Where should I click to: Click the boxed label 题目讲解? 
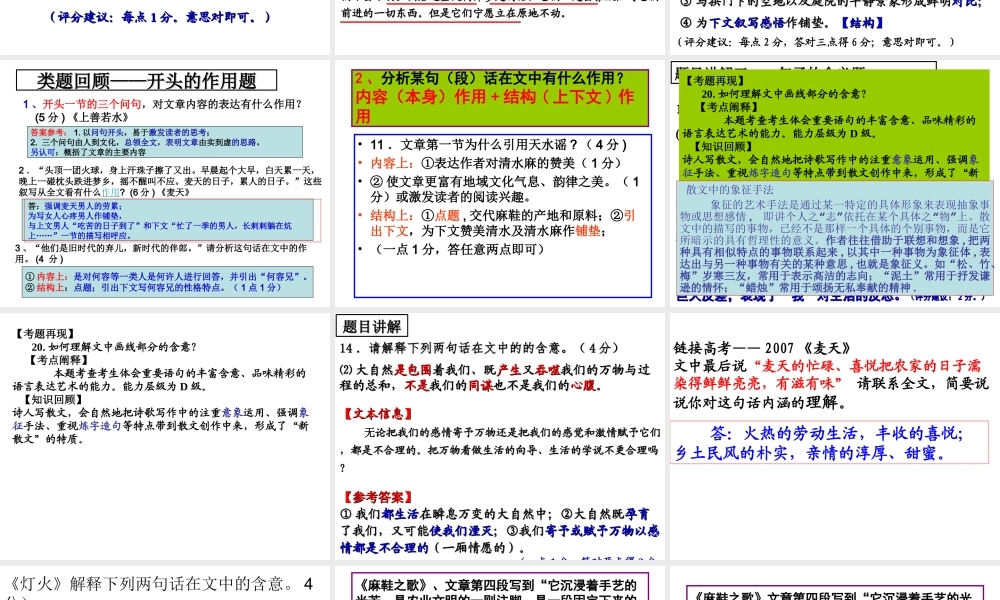372,326
